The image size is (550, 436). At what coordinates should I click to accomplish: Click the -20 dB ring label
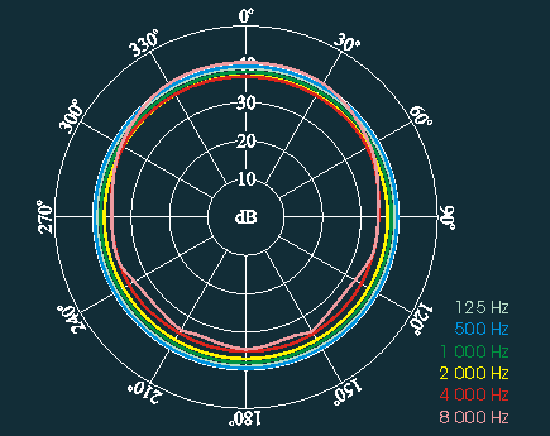coord(246,141)
